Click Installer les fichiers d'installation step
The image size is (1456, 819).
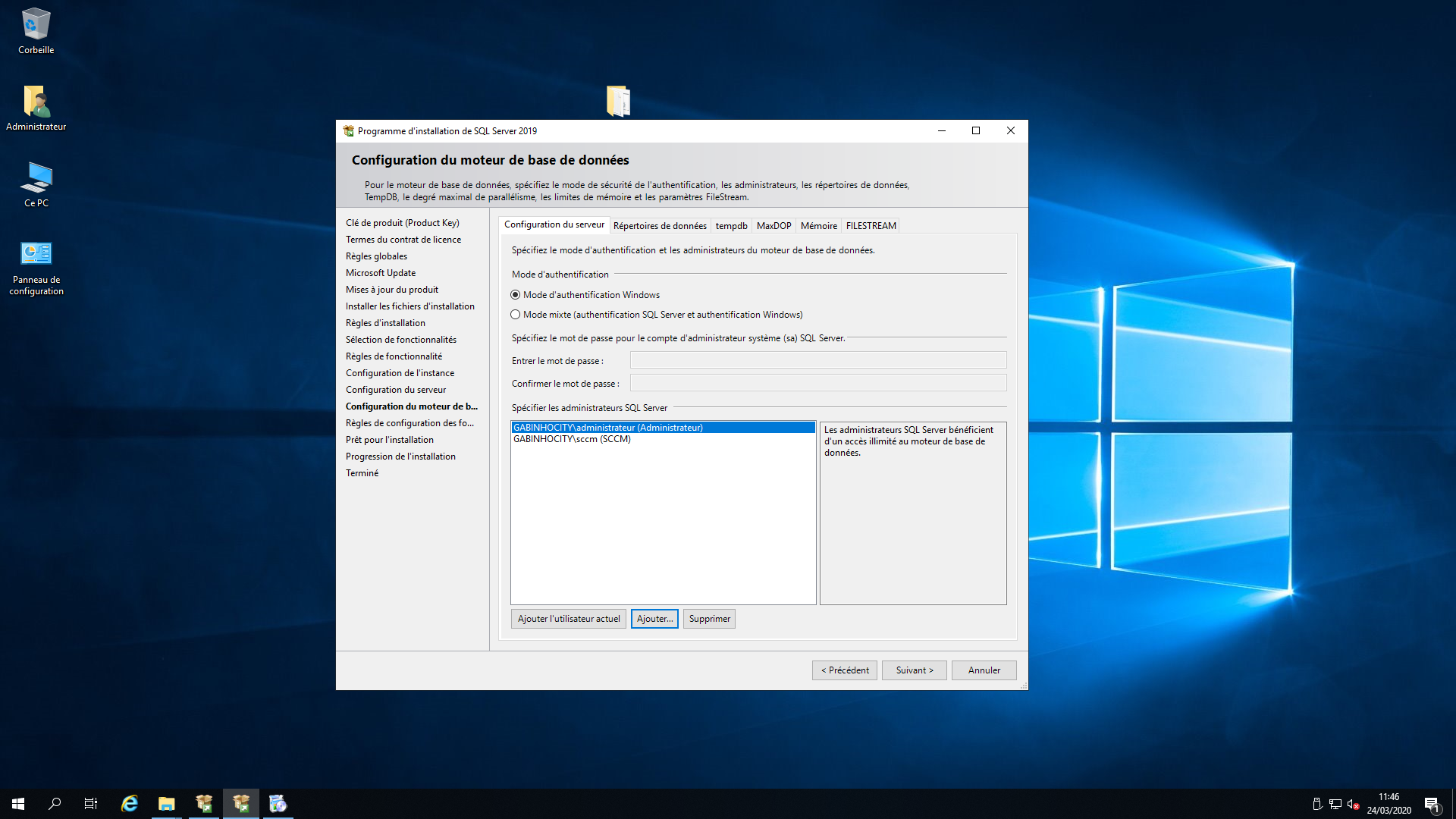pyautogui.click(x=410, y=306)
